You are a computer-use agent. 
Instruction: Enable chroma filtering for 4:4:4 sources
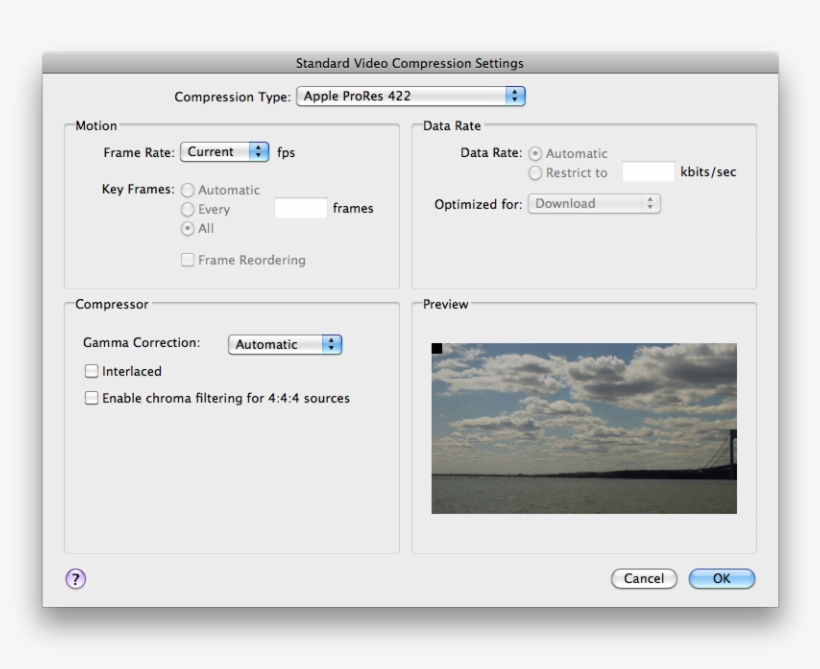[x=91, y=397]
